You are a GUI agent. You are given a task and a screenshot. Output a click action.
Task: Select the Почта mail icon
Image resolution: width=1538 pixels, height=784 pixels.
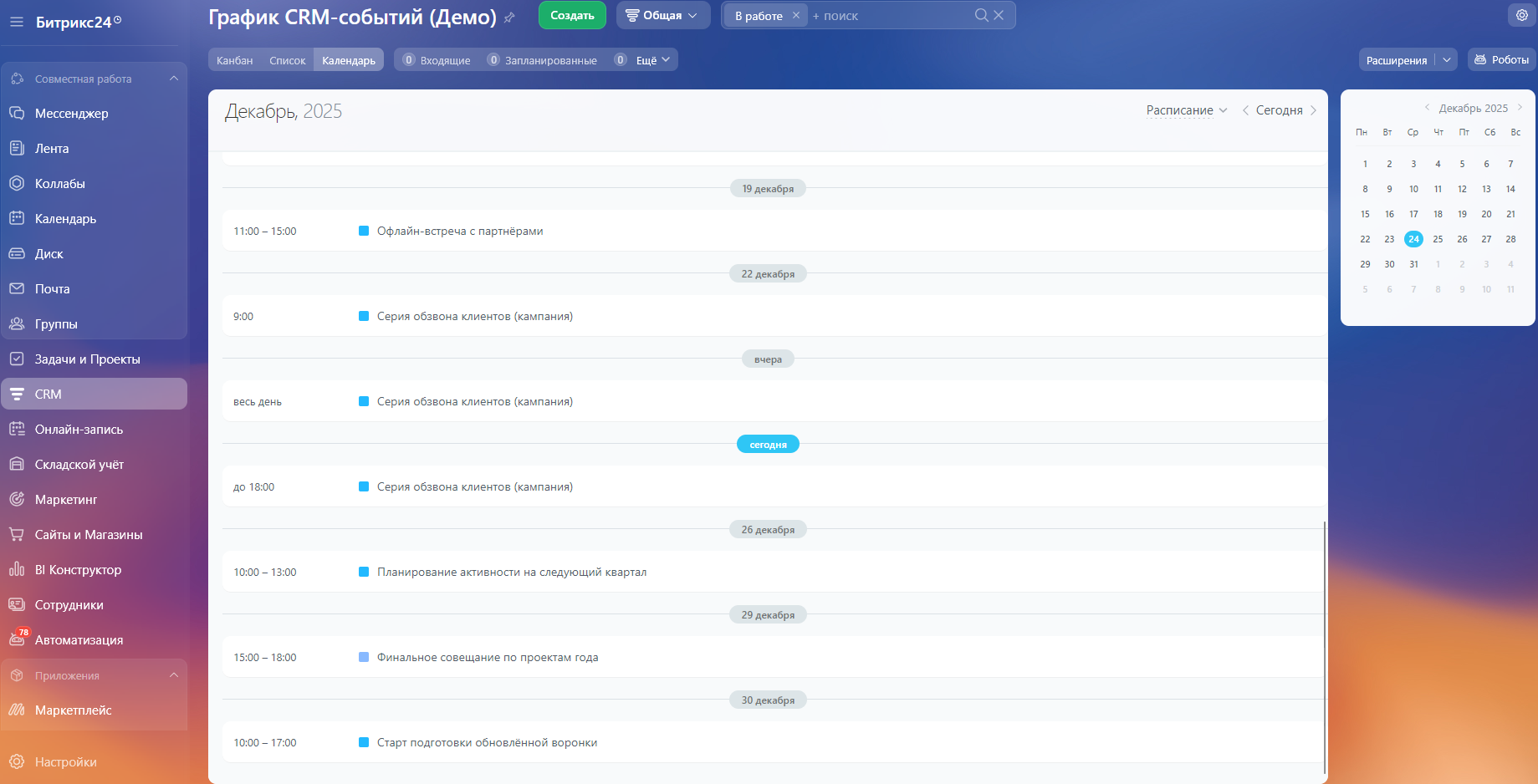coord(18,288)
